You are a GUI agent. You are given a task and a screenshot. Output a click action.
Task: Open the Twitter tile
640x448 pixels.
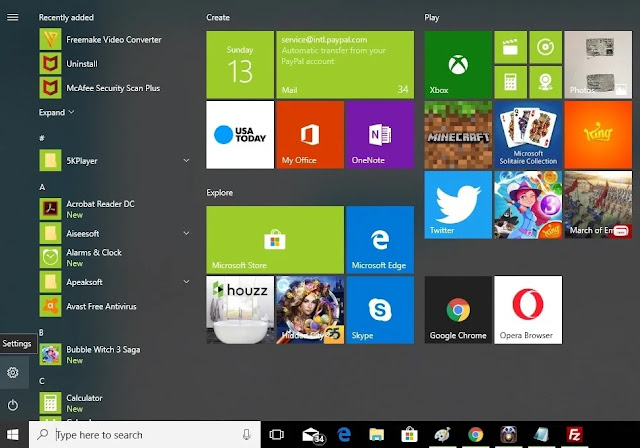[x=458, y=204]
